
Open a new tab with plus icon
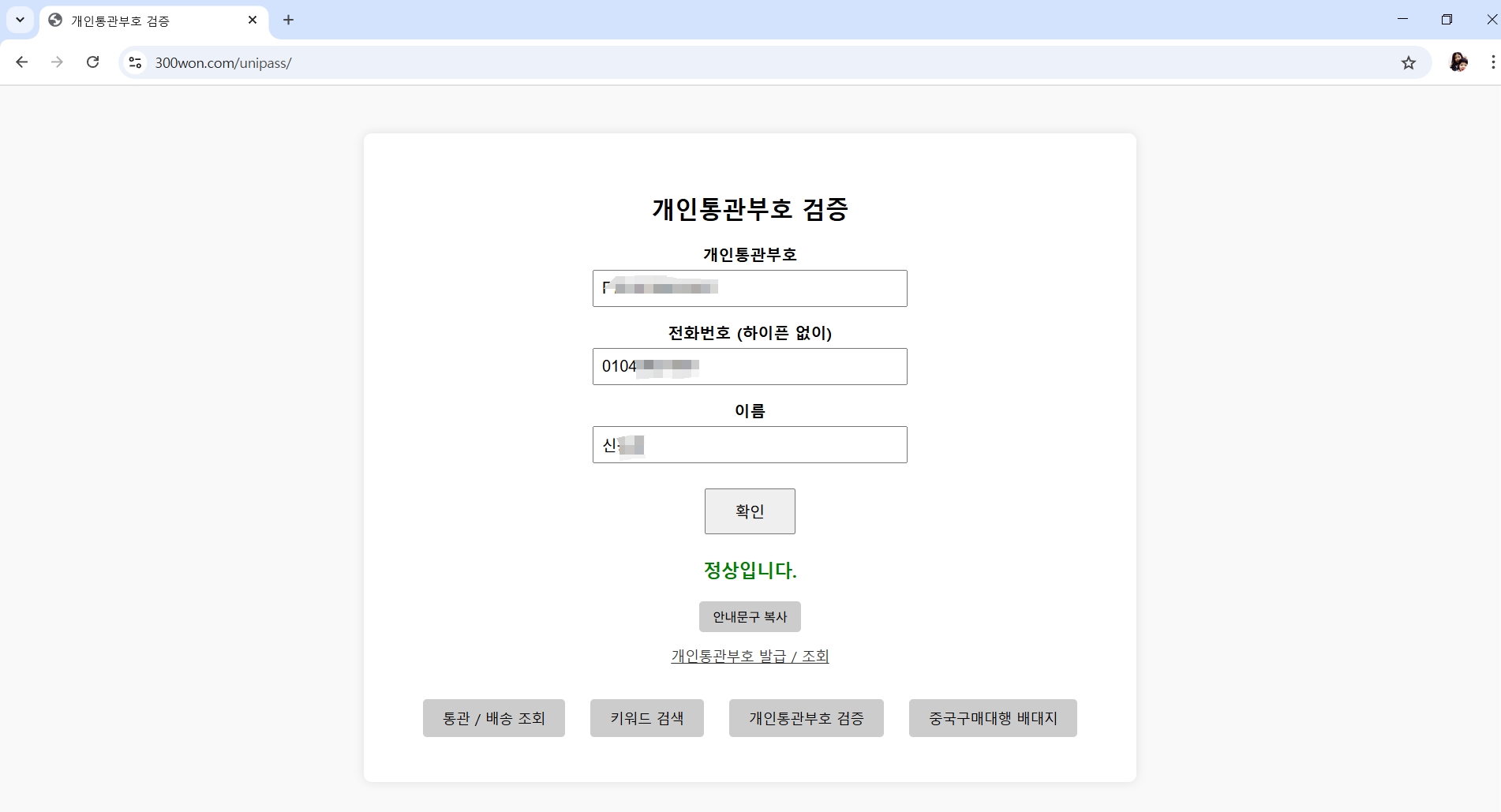(289, 21)
